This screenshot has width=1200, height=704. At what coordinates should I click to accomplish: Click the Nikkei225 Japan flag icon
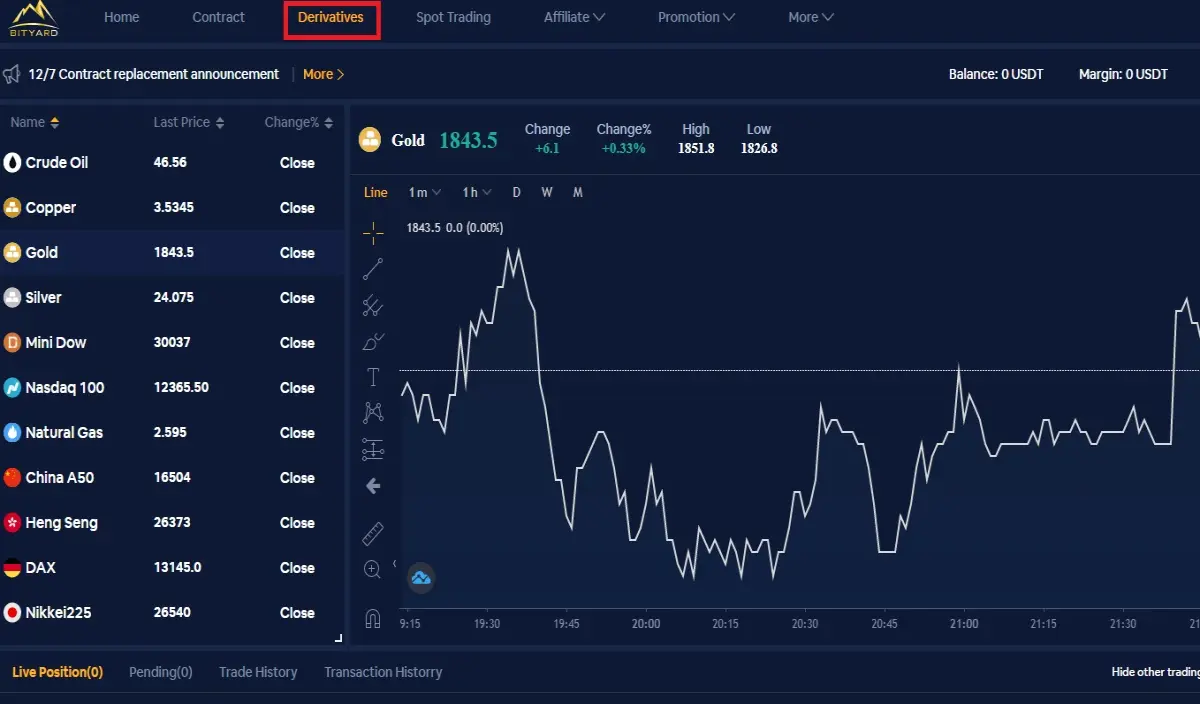[x=12, y=612]
